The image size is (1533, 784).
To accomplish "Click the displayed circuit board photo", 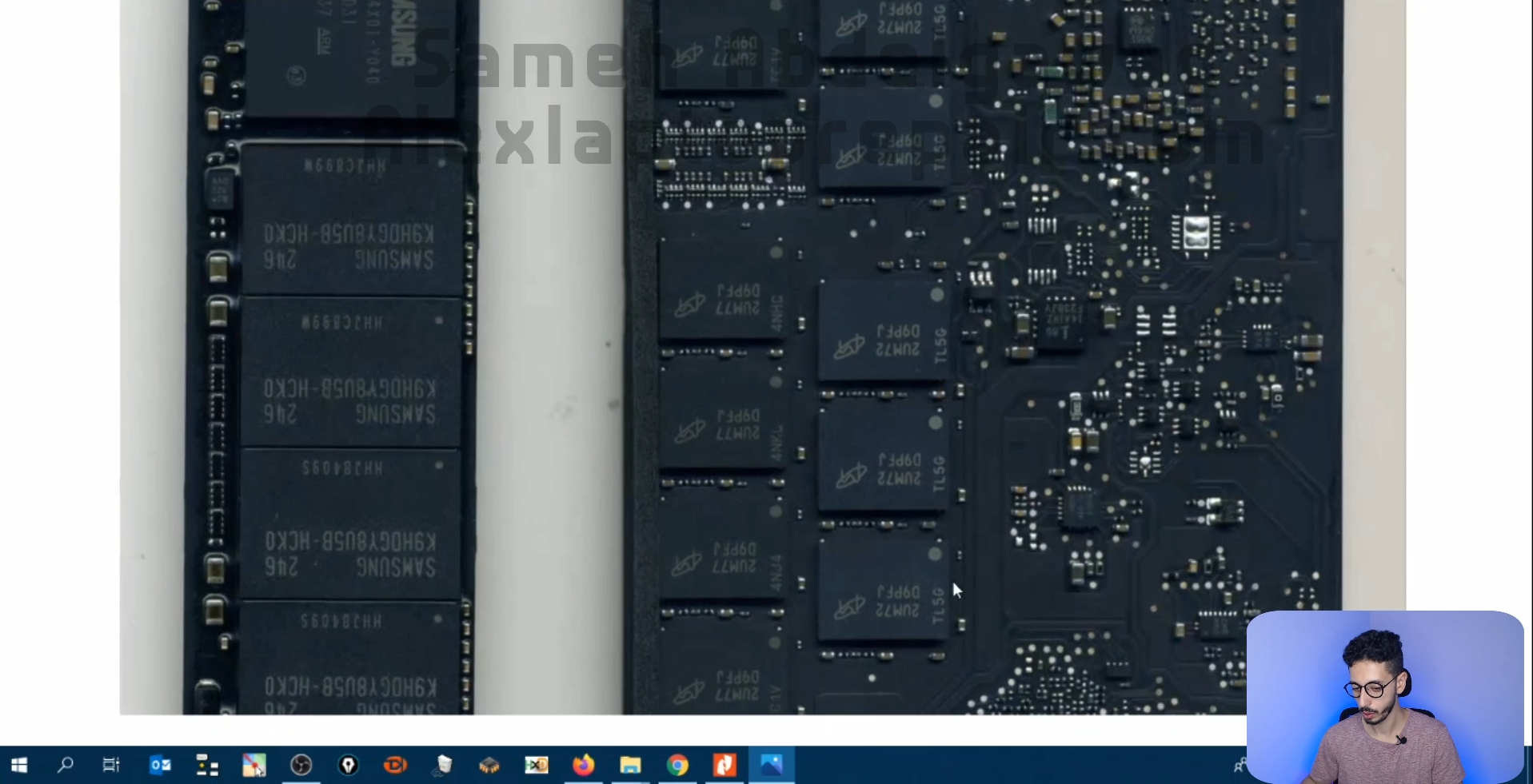I will 762,357.
